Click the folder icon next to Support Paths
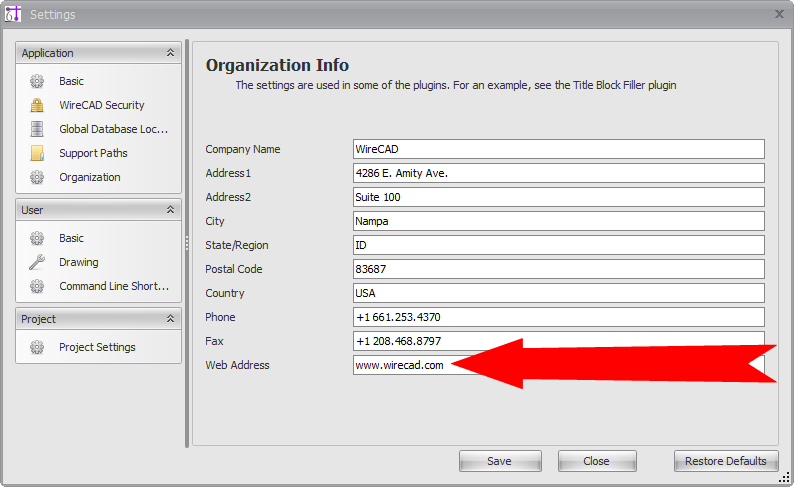Screen dimensions: 794x487 pos(37,153)
